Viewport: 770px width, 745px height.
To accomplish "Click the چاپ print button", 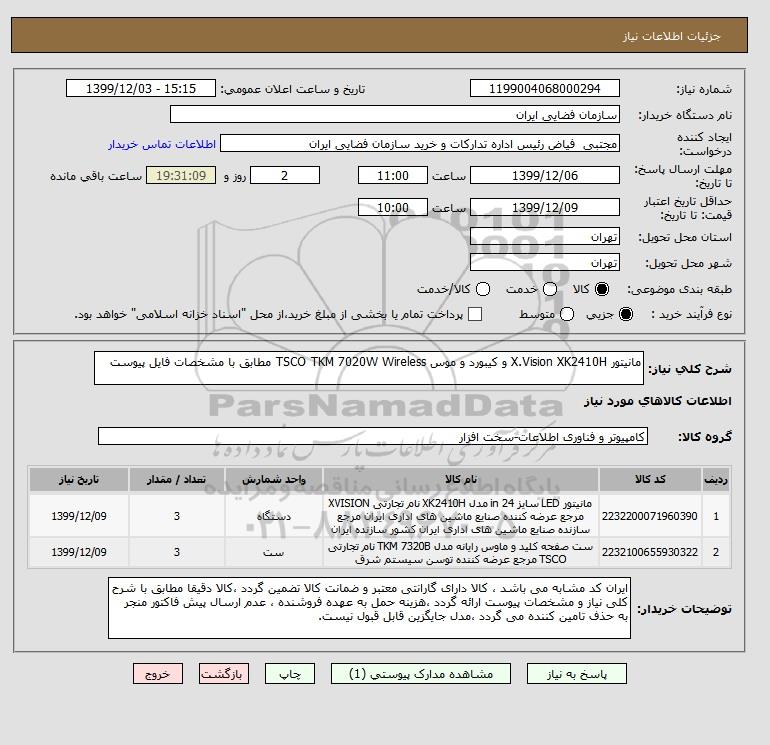I will click(x=290, y=674).
